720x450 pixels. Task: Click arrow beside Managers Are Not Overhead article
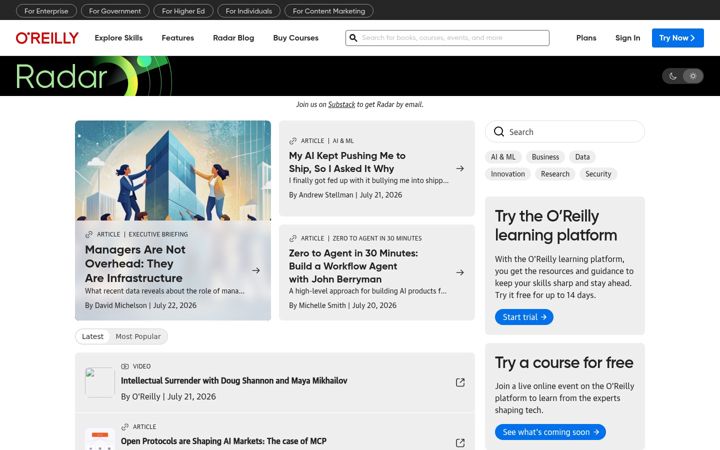(x=256, y=270)
